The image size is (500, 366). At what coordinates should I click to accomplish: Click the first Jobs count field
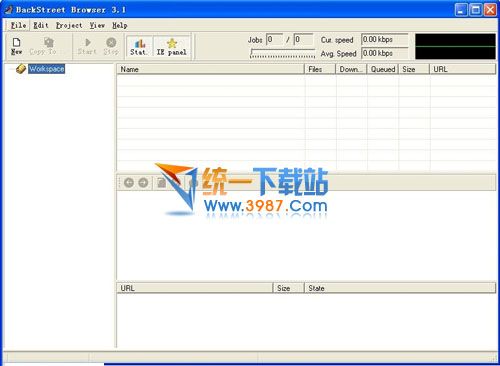click(275, 40)
